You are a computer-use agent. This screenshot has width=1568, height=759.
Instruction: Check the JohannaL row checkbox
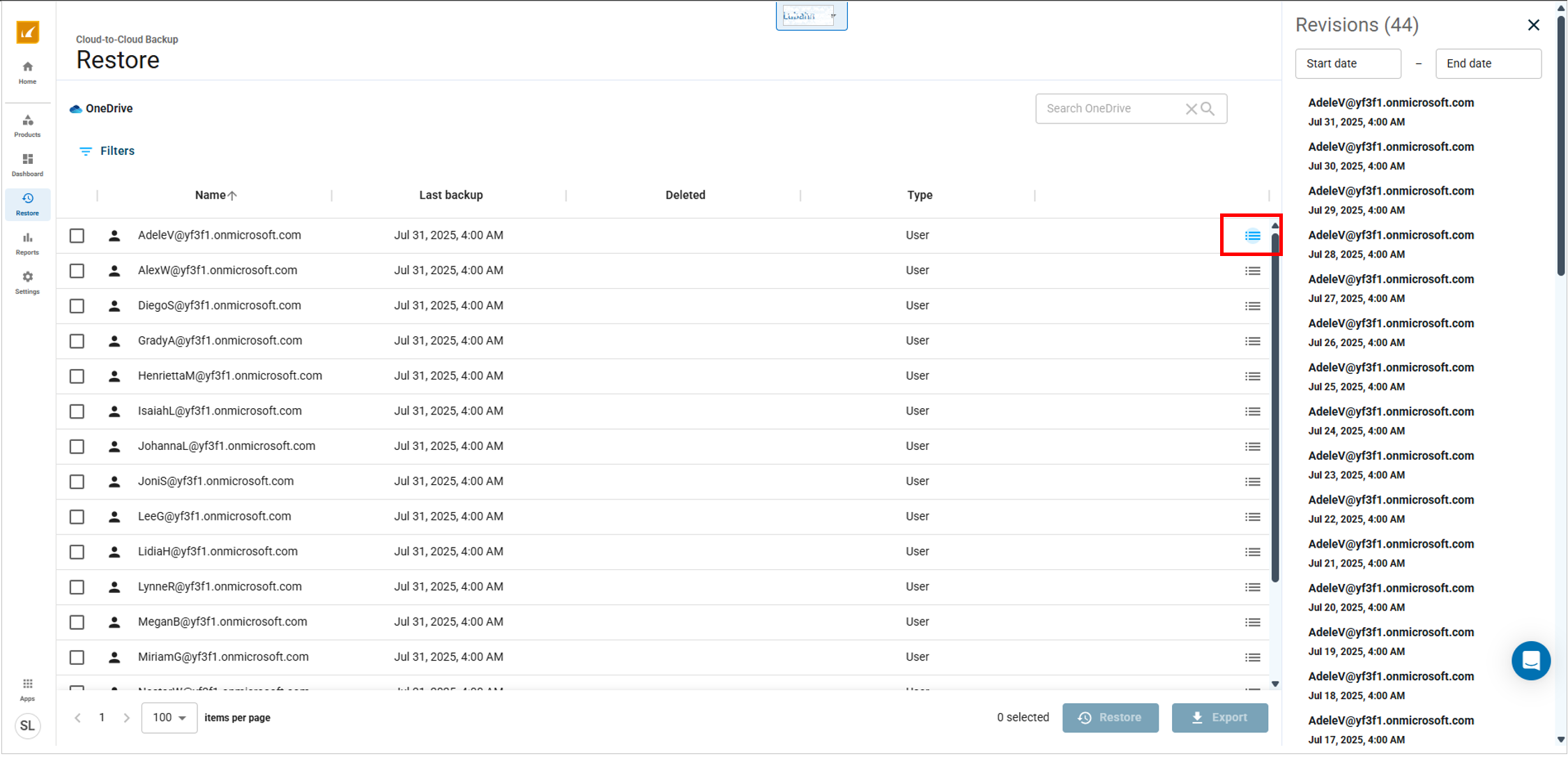tap(77, 446)
